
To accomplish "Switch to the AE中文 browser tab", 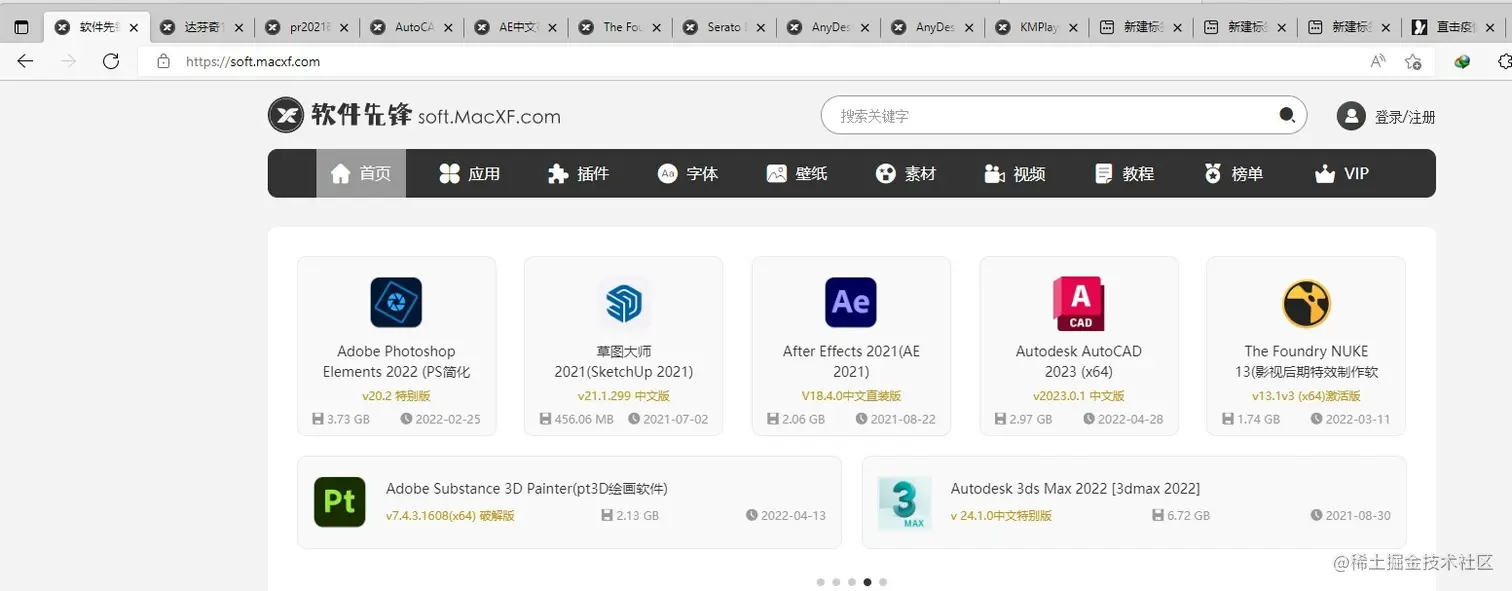I will point(514,28).
